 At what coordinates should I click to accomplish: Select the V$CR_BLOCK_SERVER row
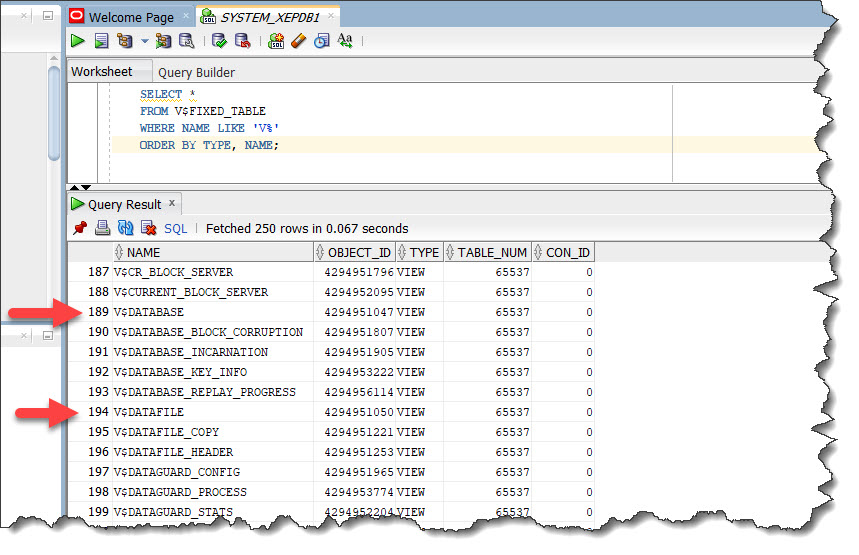pos(331,272)
